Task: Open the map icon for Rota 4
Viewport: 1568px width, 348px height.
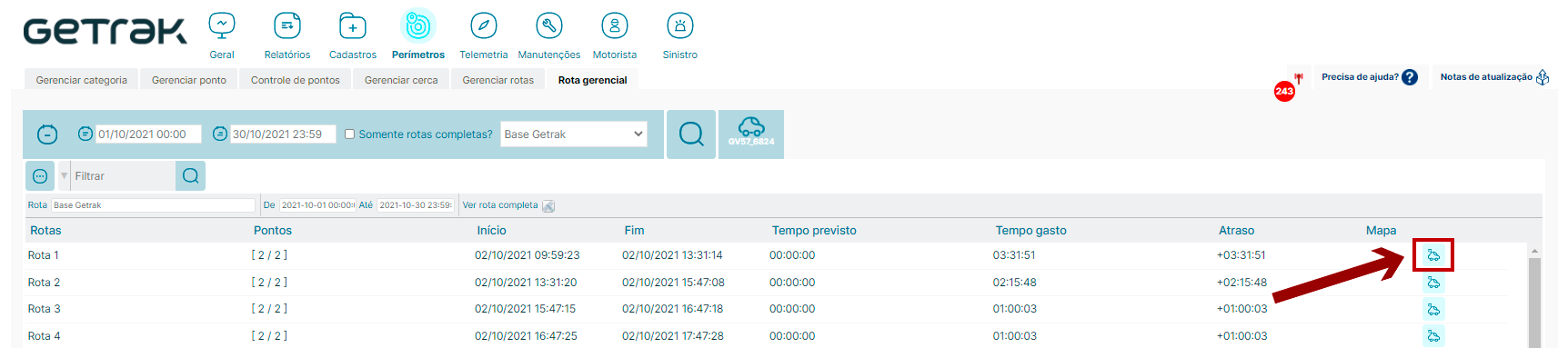Action: point(1433,336)
